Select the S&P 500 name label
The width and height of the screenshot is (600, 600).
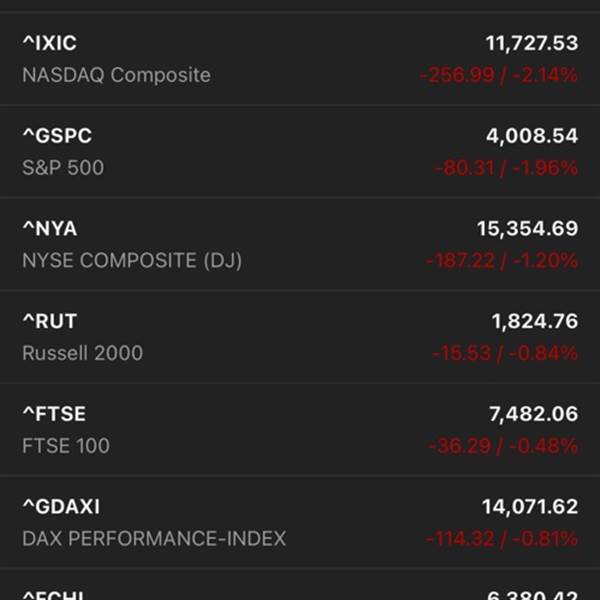click(63, 168)
